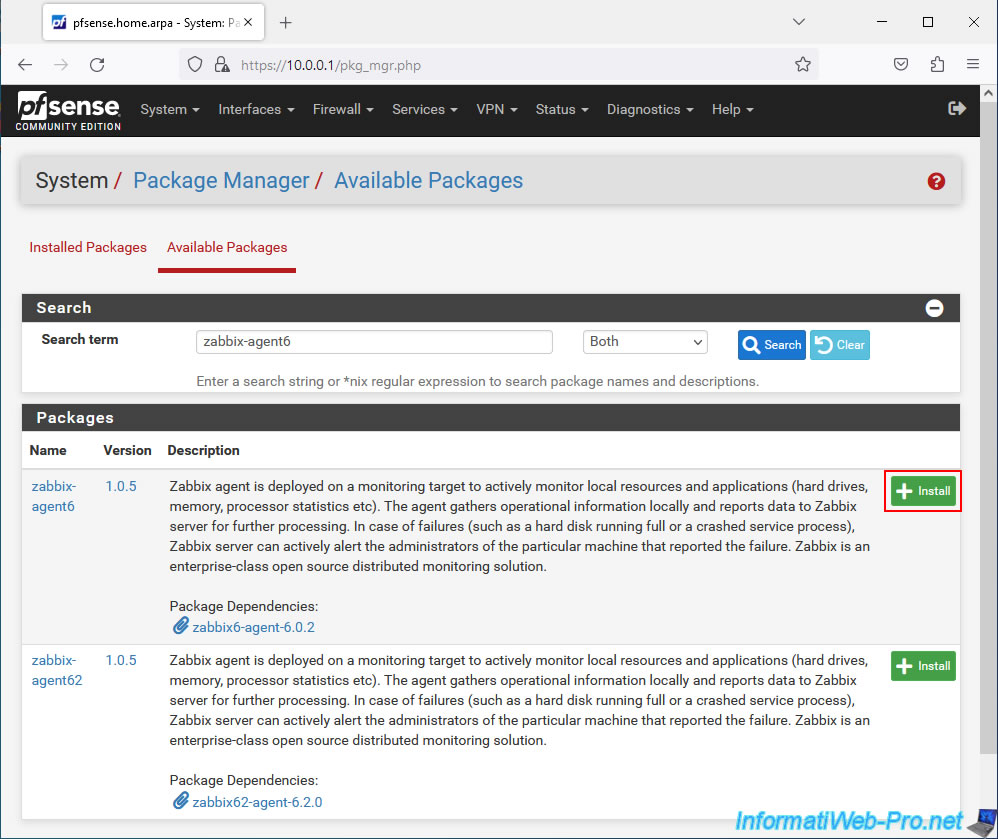Viewport: 998px width, 839px height.
Task: Click the Name column header
Action: tap(48, 451)
